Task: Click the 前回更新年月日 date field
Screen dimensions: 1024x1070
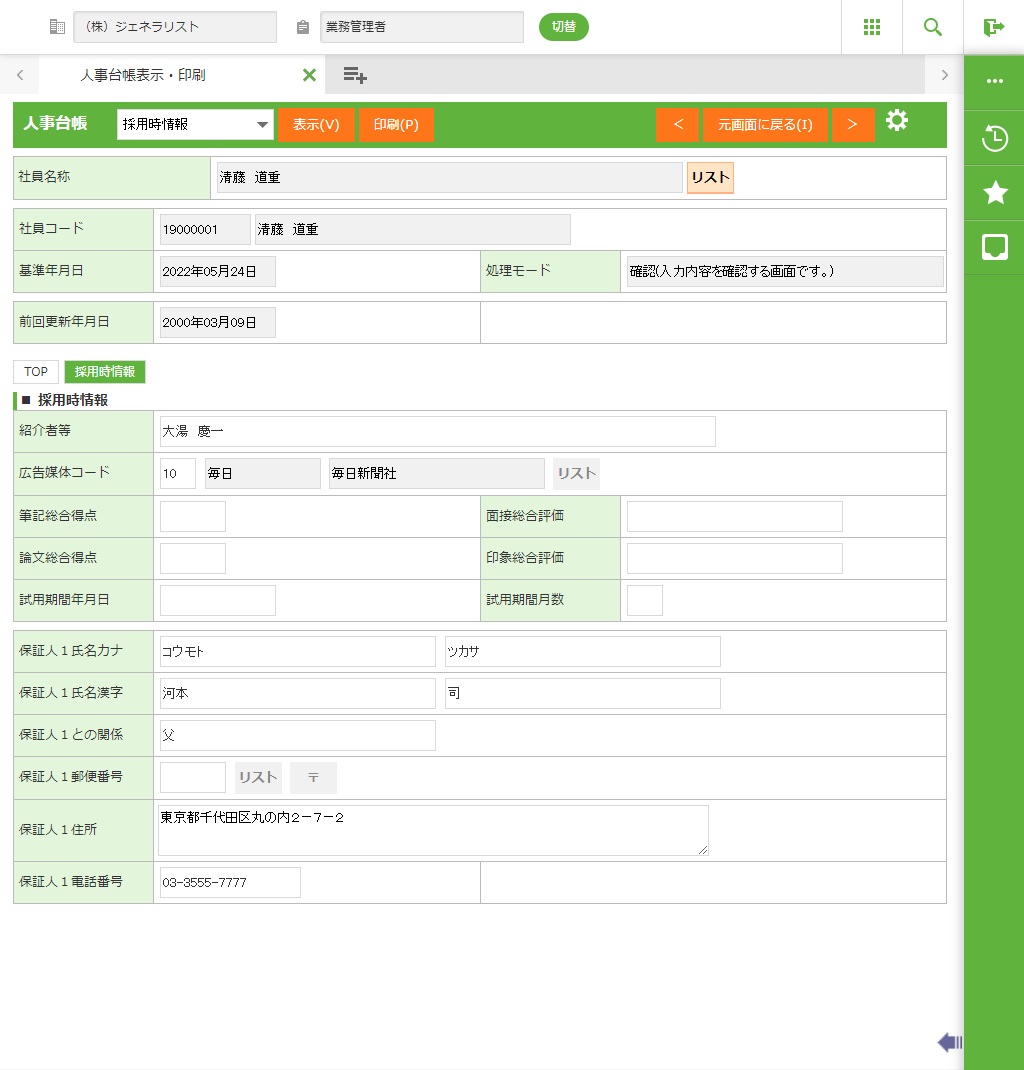Action: click(218, 323)
